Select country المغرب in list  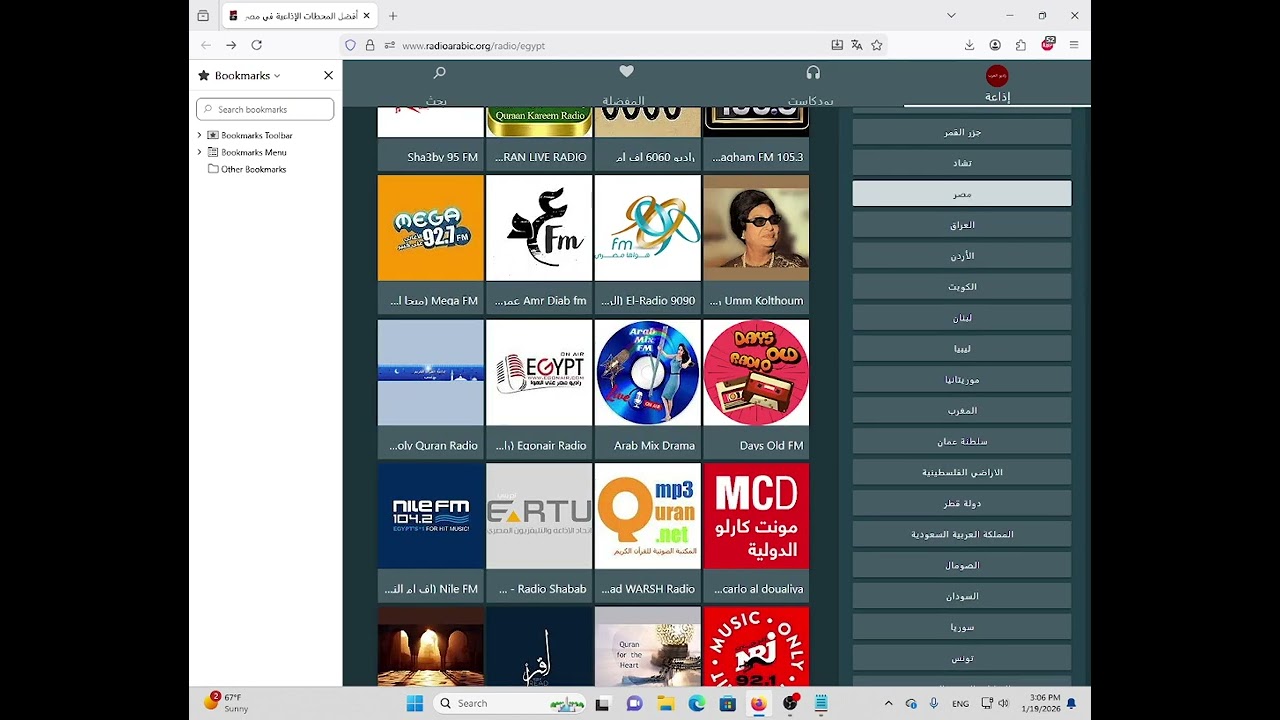point(962,411)
